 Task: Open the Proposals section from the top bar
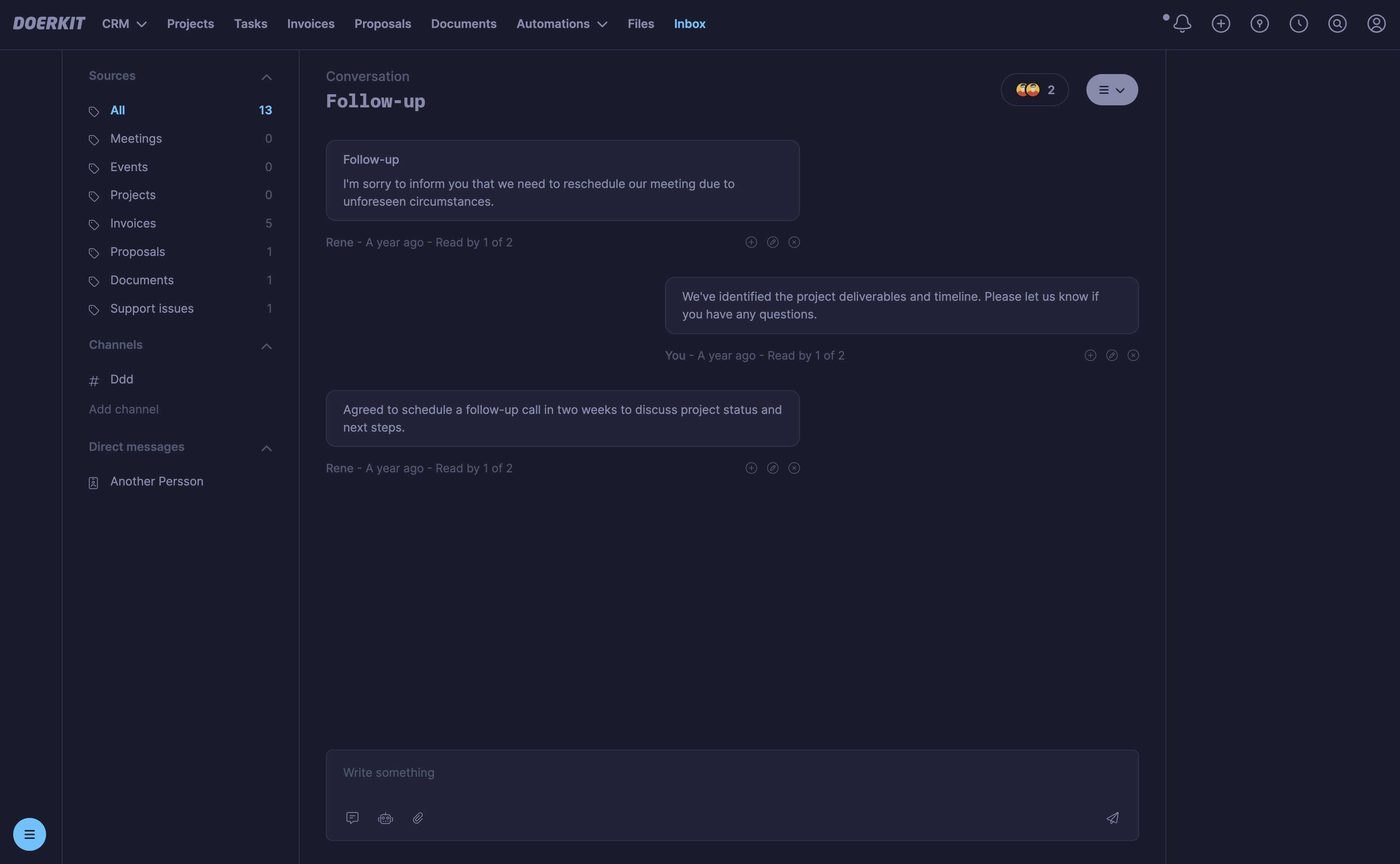[x=382, y=23]
